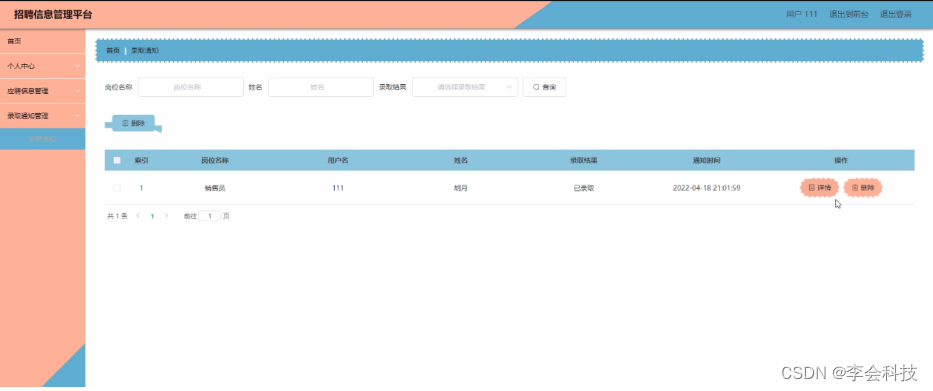Check the checkbox for row 1
This screenshot has height=391, width=933.
pyautogui.click(x=117, y=188)
